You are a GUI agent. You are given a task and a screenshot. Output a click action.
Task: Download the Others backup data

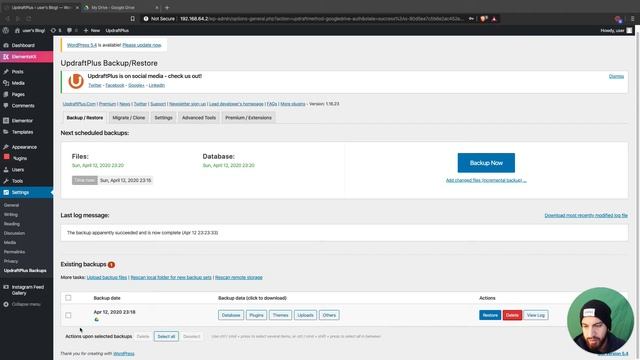329,315
